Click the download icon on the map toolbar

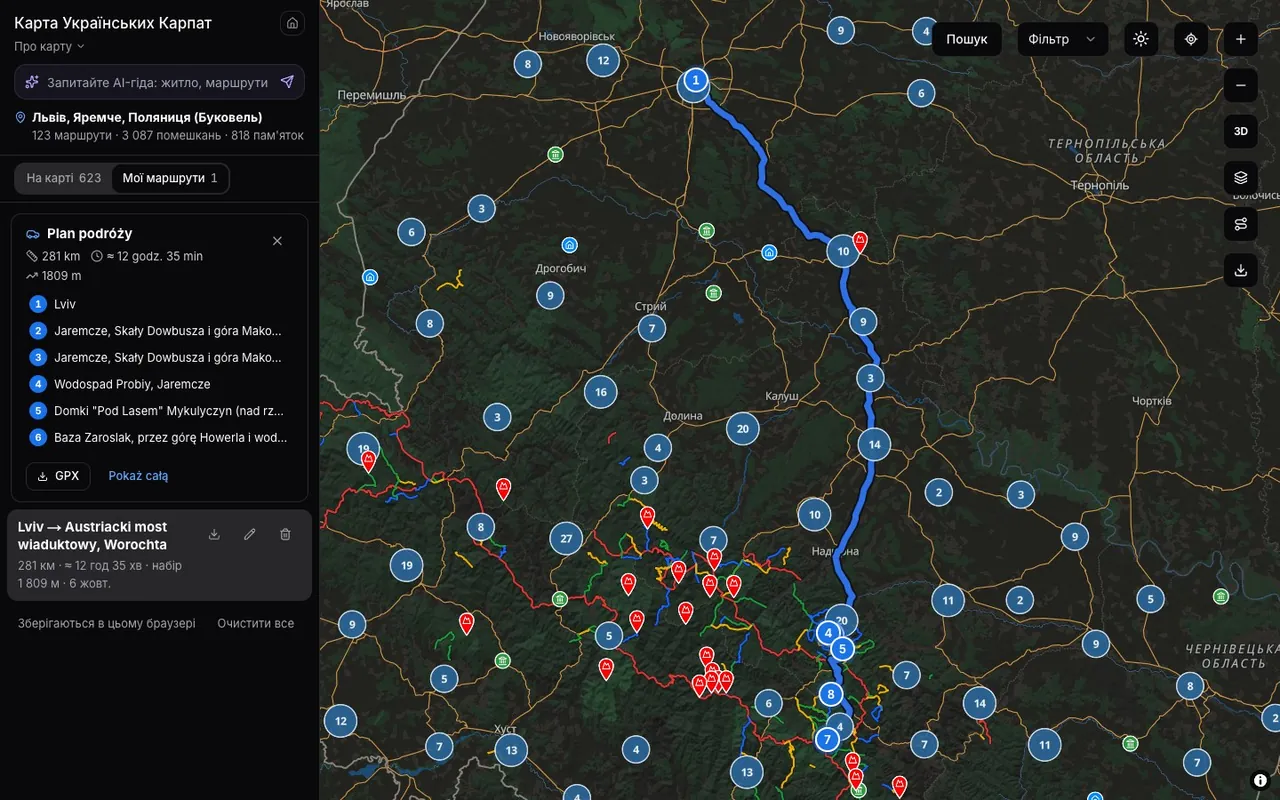pyautogui.click(x=1241, y=270)
